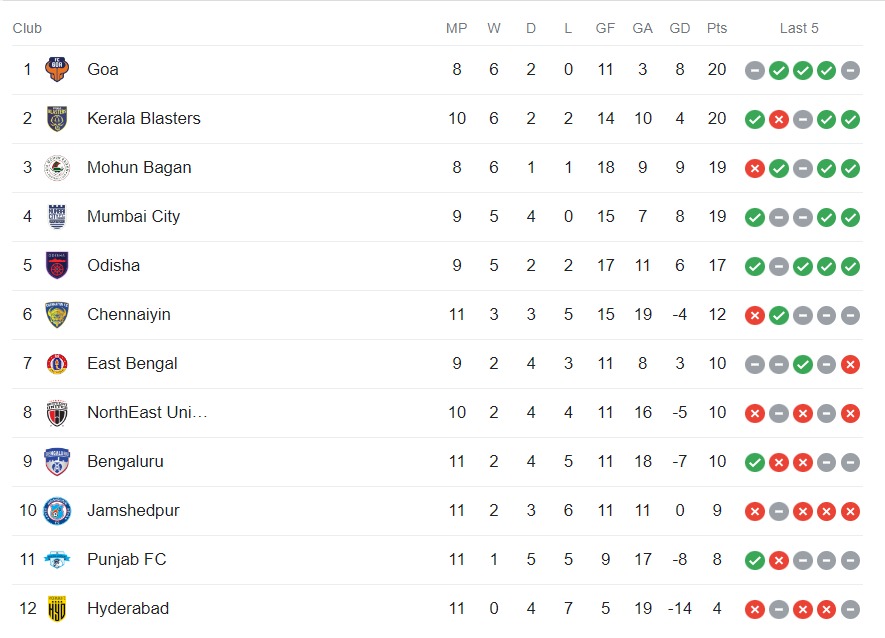The height and width of the screenshot is (638, 885).
Task: Click the Pts column header
Action: coord(717,28)
